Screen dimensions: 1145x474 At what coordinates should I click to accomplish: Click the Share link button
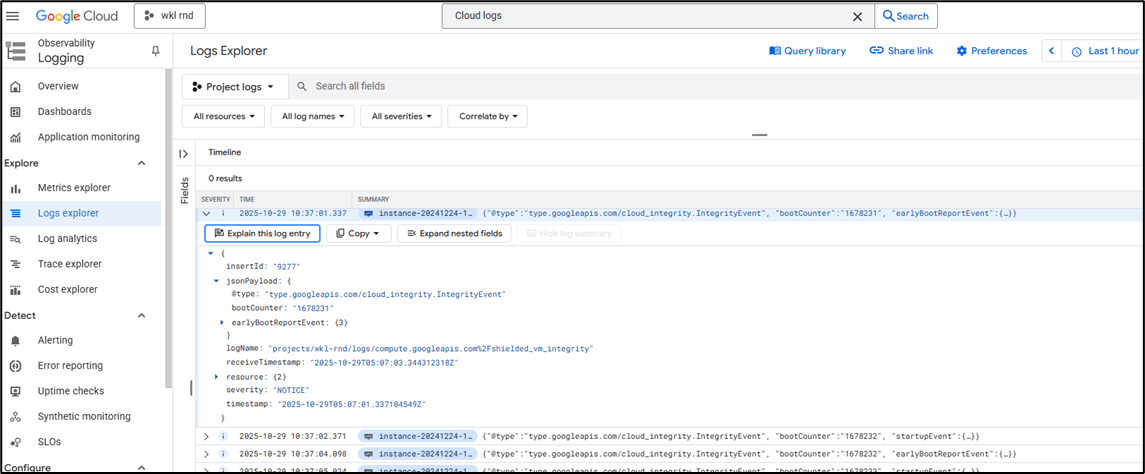[x=900, y=51]
